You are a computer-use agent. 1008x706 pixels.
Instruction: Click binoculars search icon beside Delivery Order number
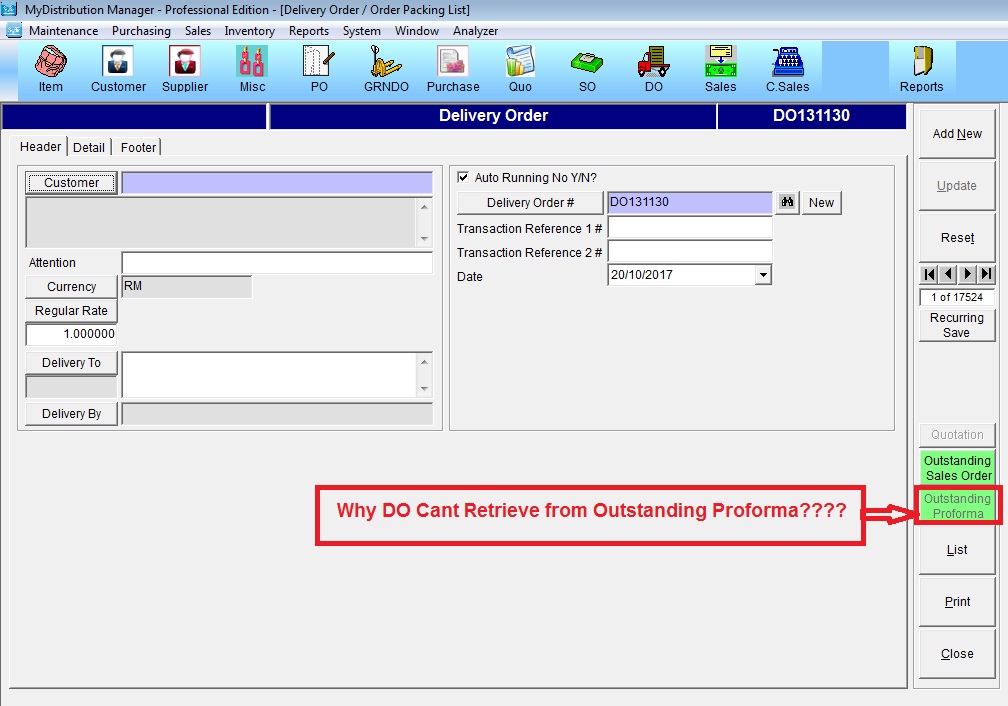point(787,203)
